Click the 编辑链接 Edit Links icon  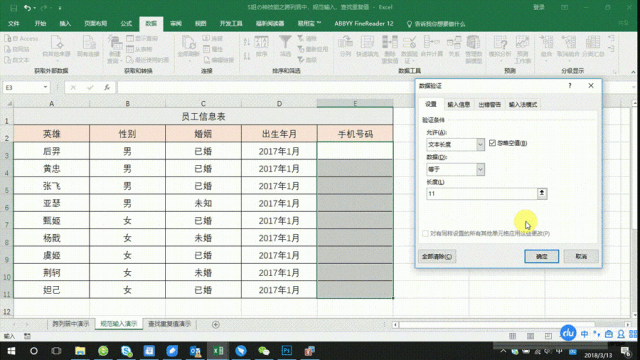click(x=219, y=60)
